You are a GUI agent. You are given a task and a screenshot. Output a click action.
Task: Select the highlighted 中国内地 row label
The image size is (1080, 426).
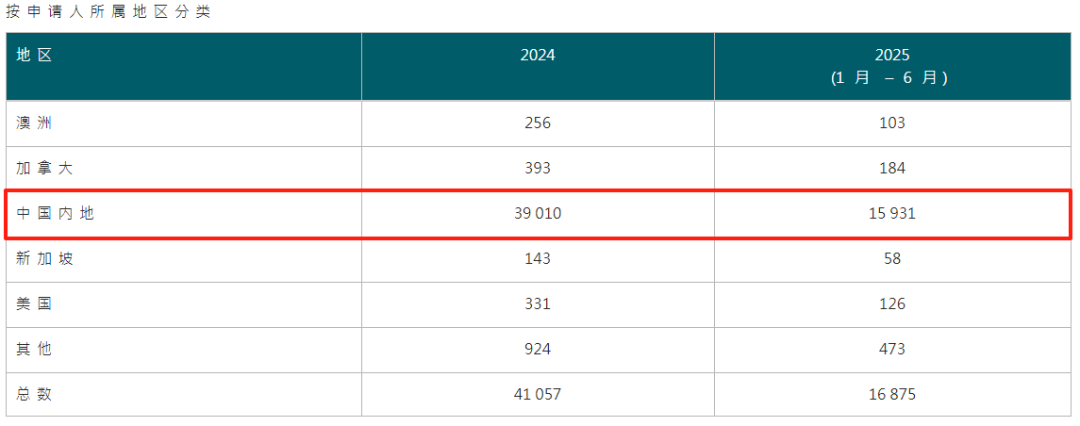(55, 213)
